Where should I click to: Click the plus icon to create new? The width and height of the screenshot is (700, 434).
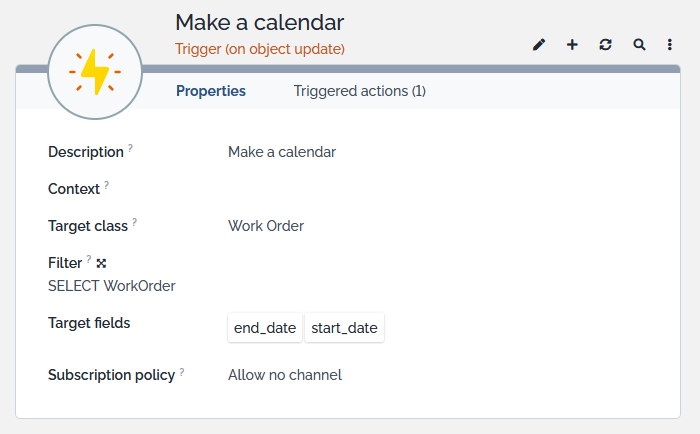(572, 45)
